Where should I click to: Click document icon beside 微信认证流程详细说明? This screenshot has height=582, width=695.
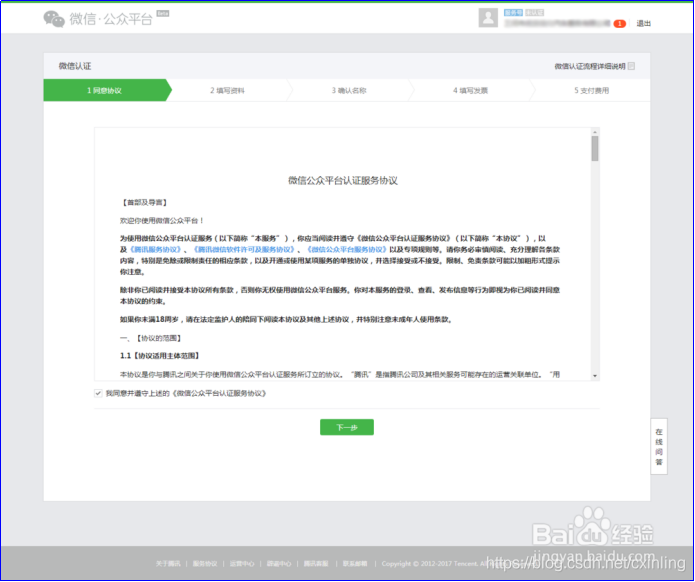click(632, 66)
